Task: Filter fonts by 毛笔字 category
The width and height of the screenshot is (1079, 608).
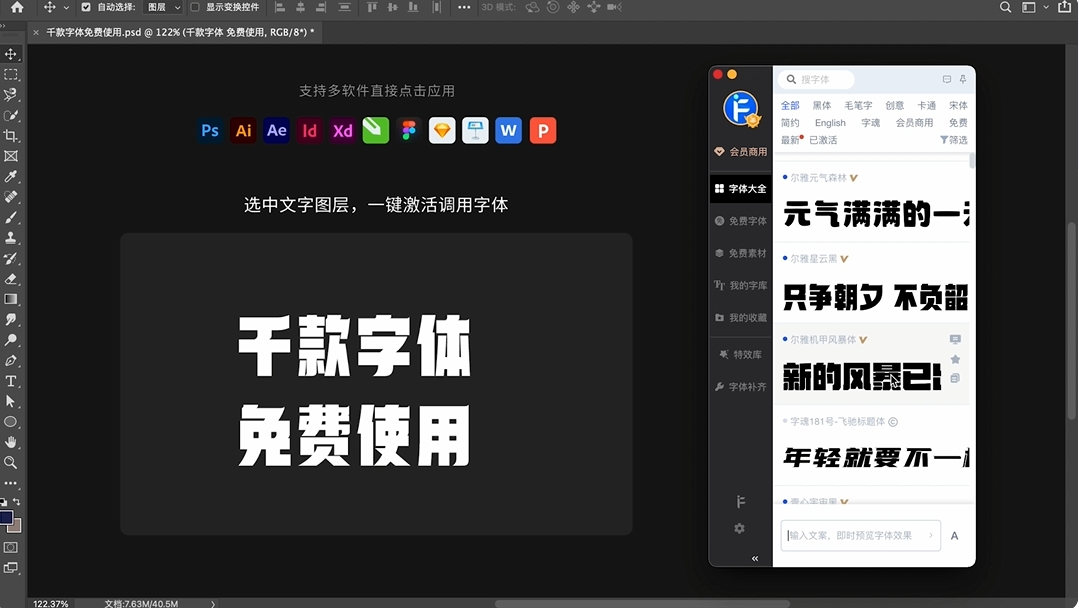Action: (x=858, y=105)
